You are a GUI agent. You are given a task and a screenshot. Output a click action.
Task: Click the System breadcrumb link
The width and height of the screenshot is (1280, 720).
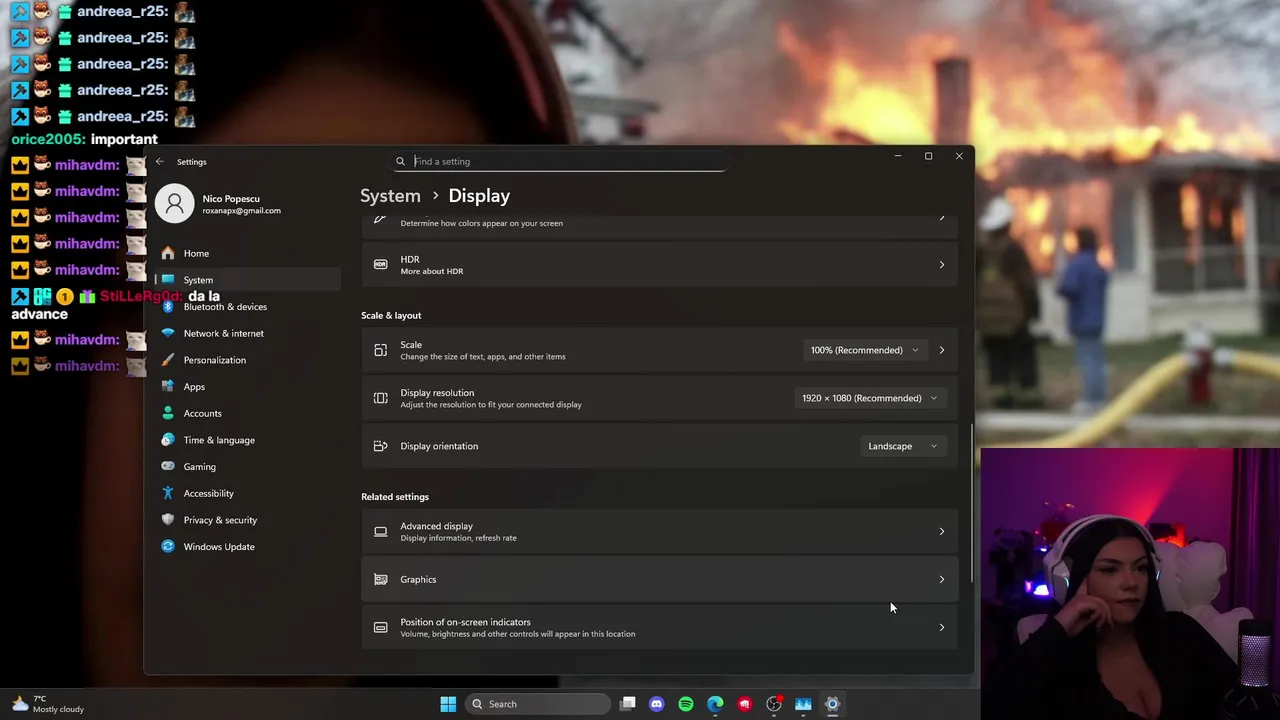pyautogui.click(x=390, y=196)
